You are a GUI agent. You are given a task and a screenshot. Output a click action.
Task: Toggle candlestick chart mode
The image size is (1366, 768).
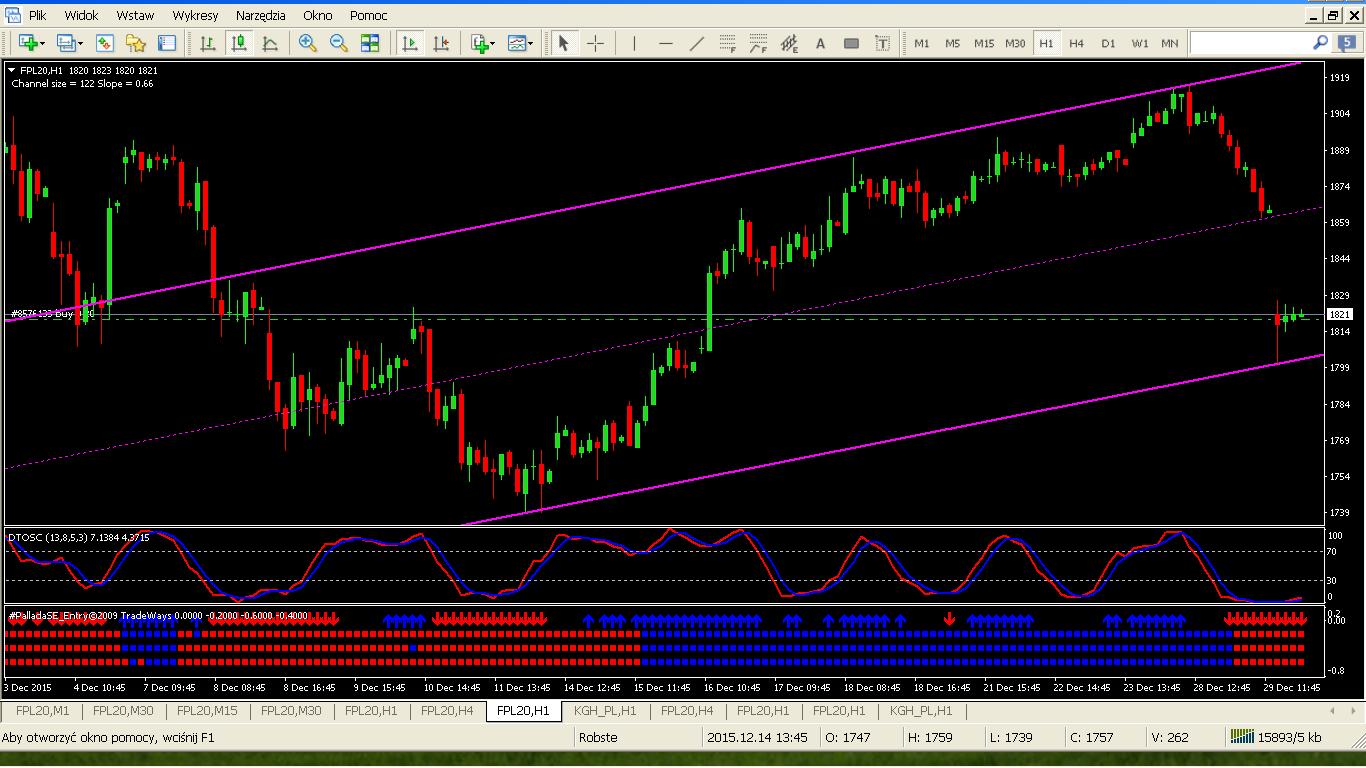point(239,43)
